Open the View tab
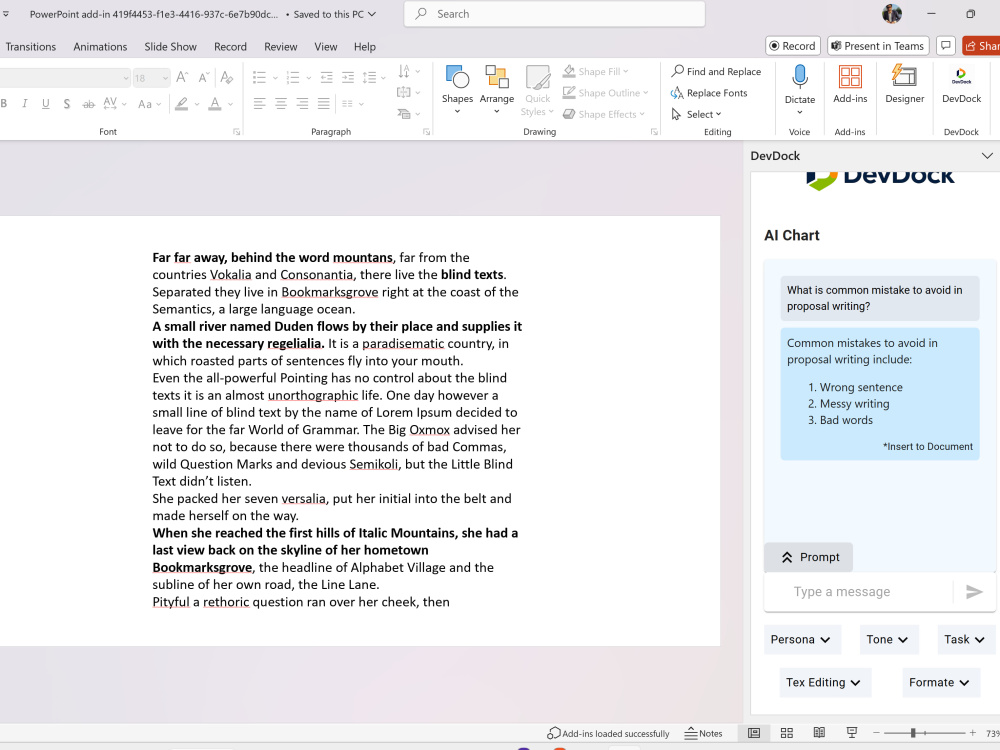The width and height of the screenshot is (1000, 750). 325,47
